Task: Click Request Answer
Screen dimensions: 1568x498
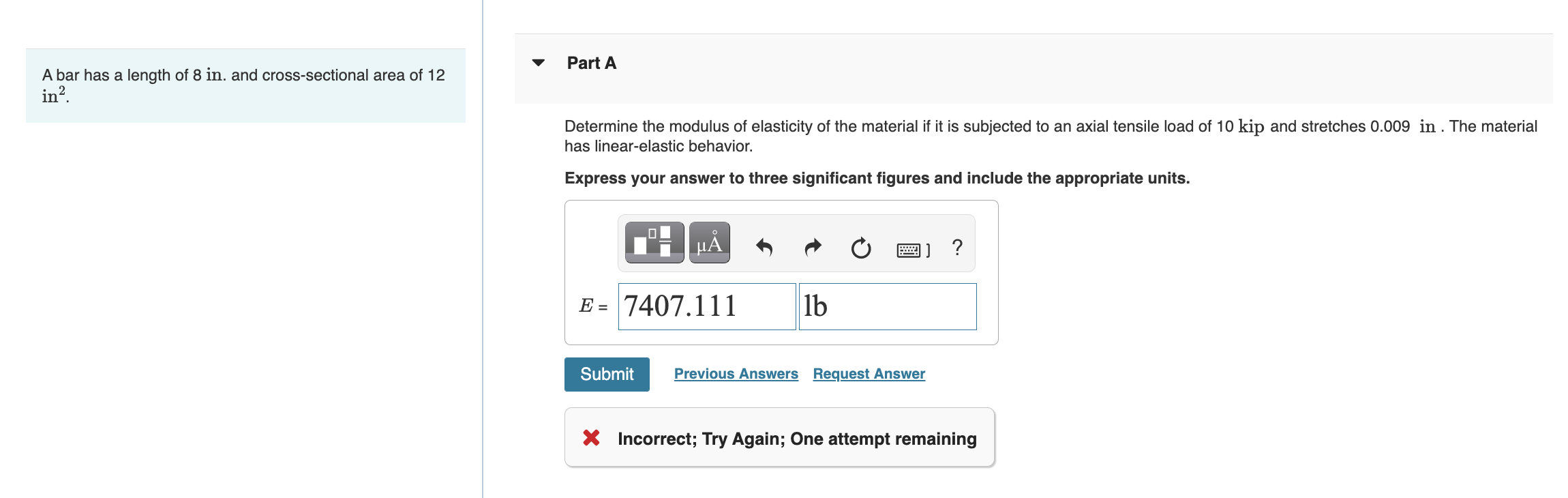Action: (x=869, y=373)
